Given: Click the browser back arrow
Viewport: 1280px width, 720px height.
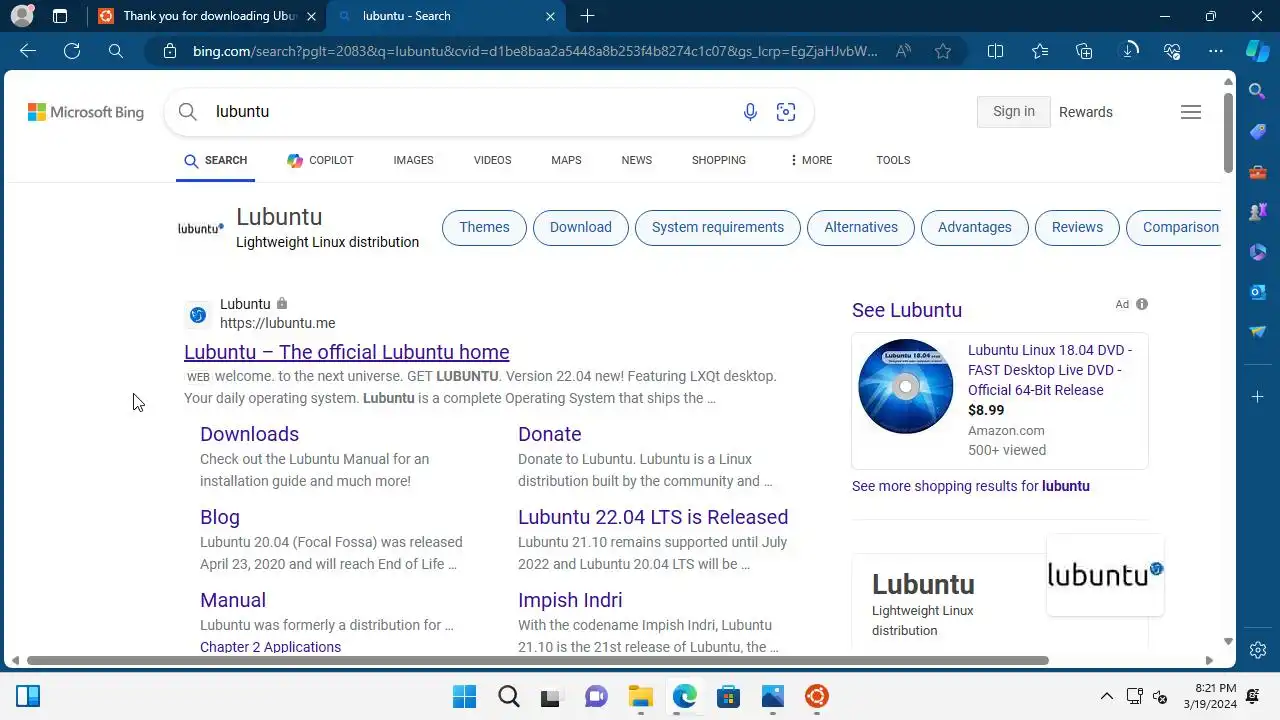Looking at the screenshot, I should point(28,51).
